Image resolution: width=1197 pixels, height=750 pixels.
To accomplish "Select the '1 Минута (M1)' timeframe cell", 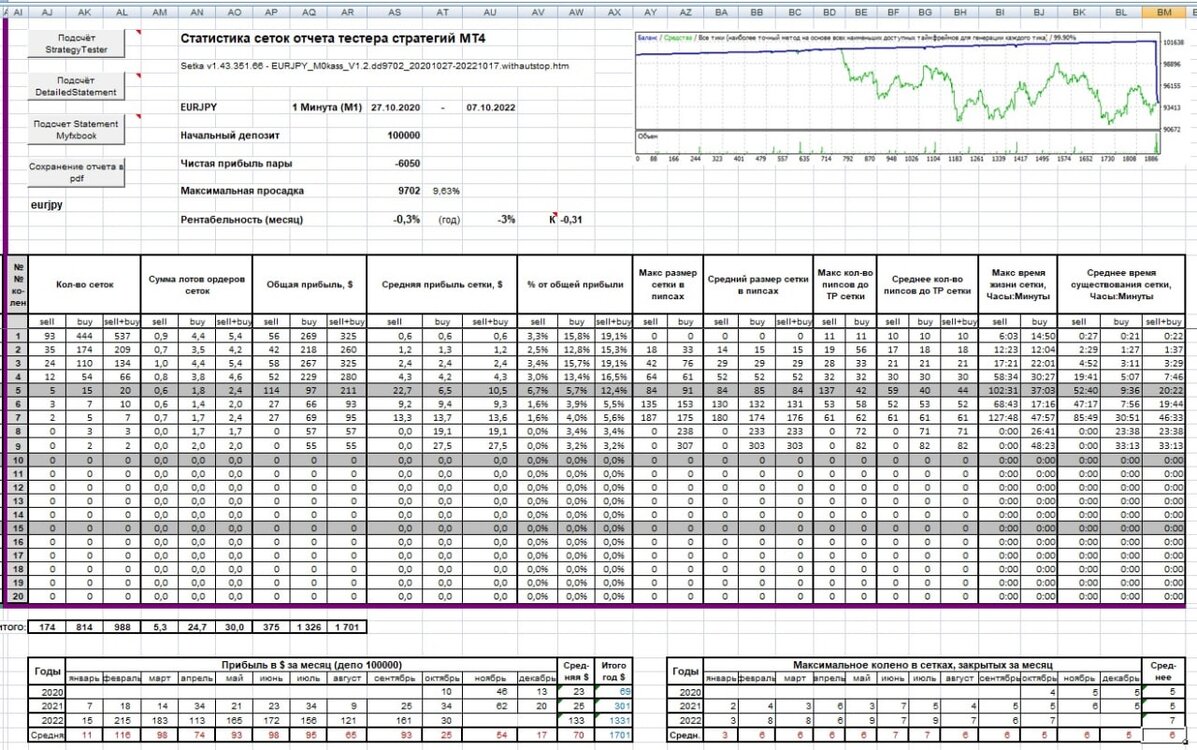I will 327,108.
